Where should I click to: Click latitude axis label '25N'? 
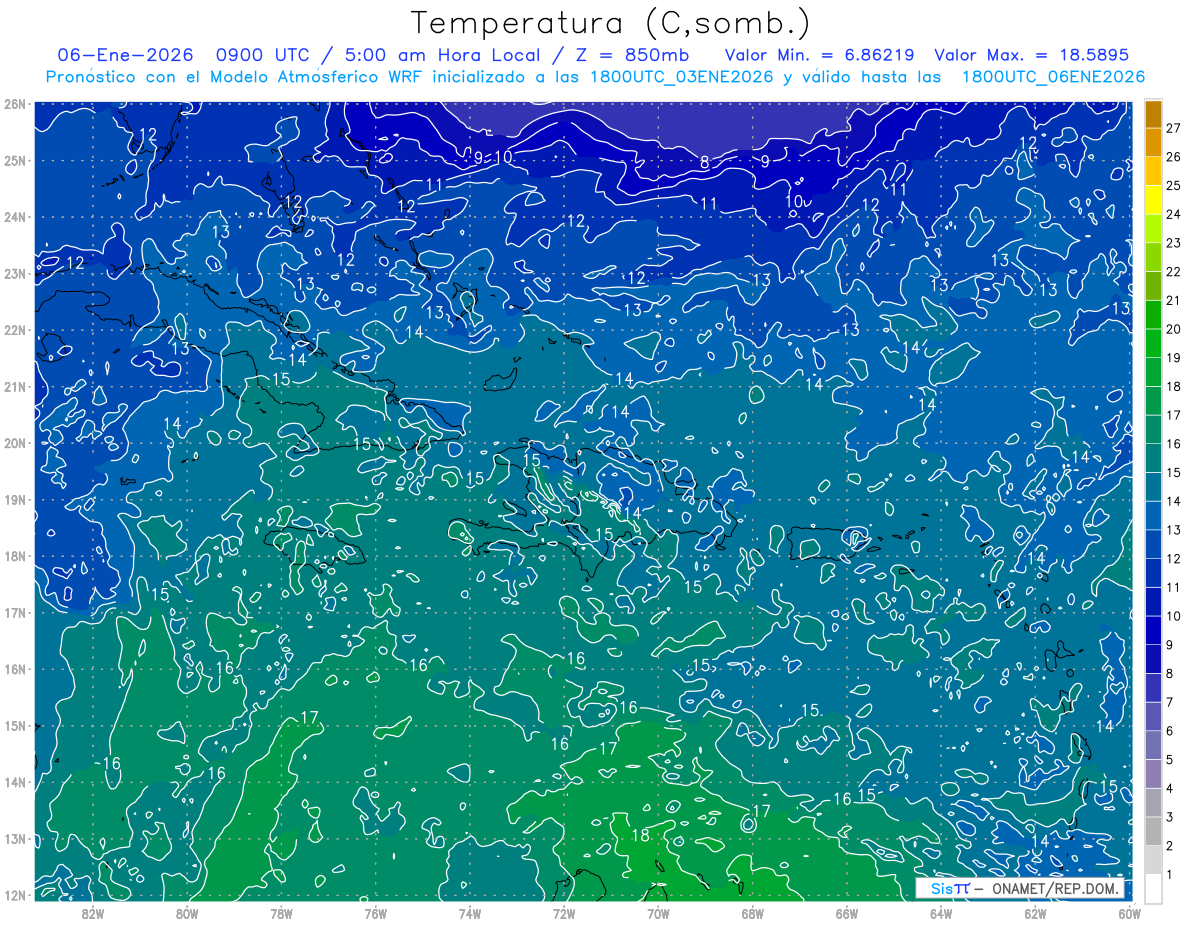click(x=15, y=160)
